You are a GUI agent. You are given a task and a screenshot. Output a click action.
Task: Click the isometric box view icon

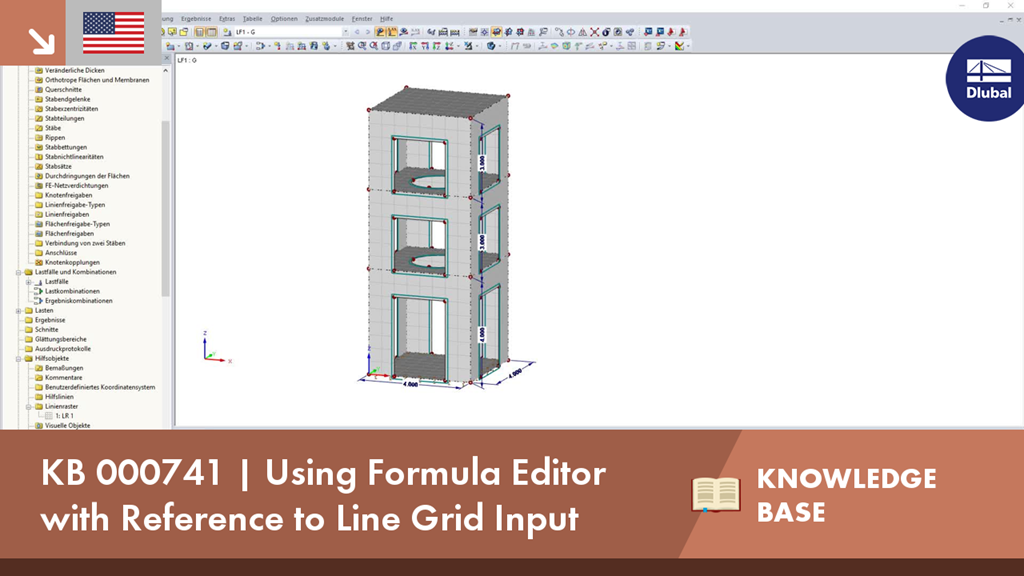[385, 46]
